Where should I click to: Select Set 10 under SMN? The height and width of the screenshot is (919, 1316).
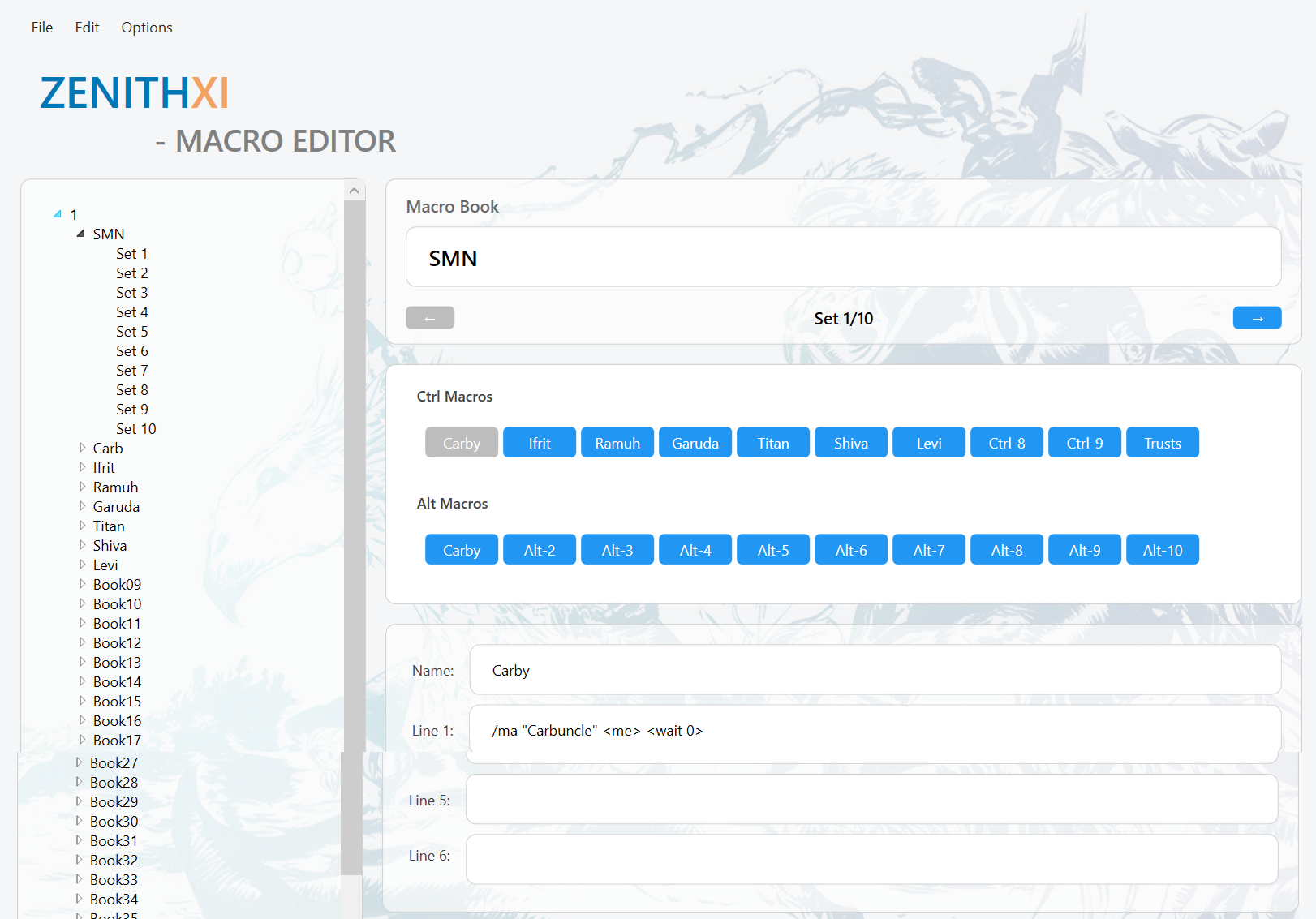click(136, 429)
